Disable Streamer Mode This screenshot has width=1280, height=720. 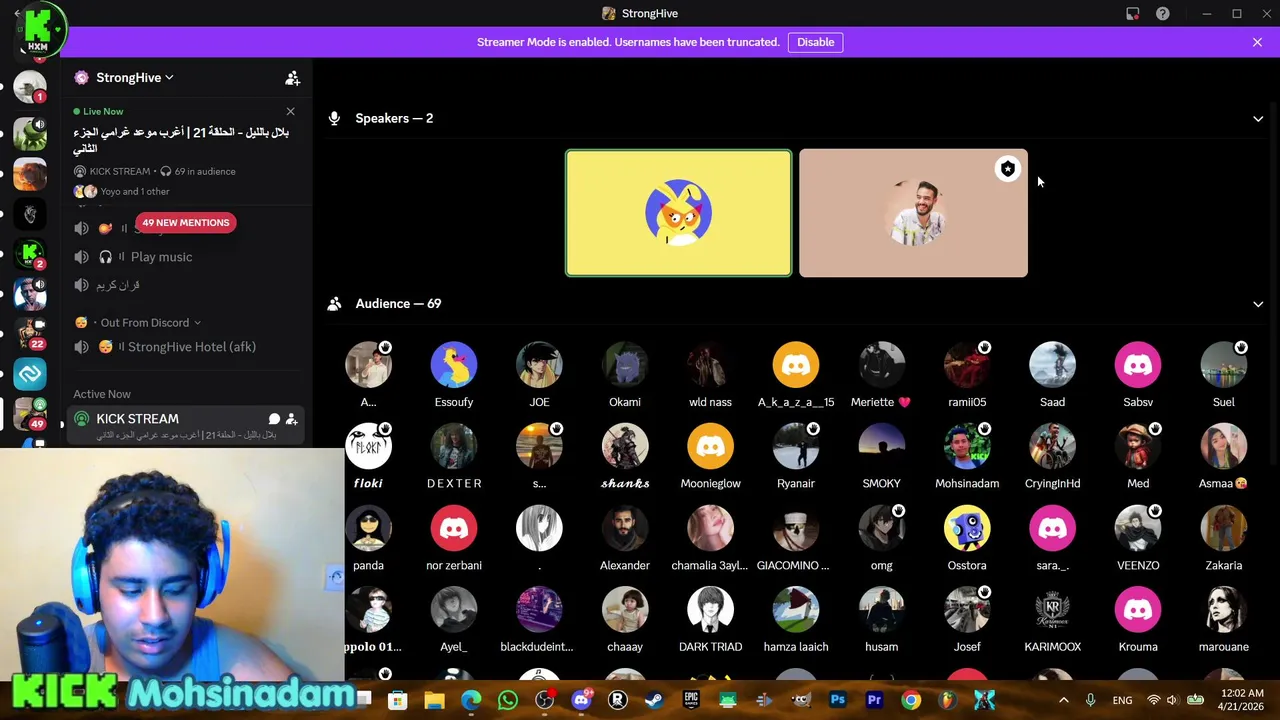coord(815,42)
